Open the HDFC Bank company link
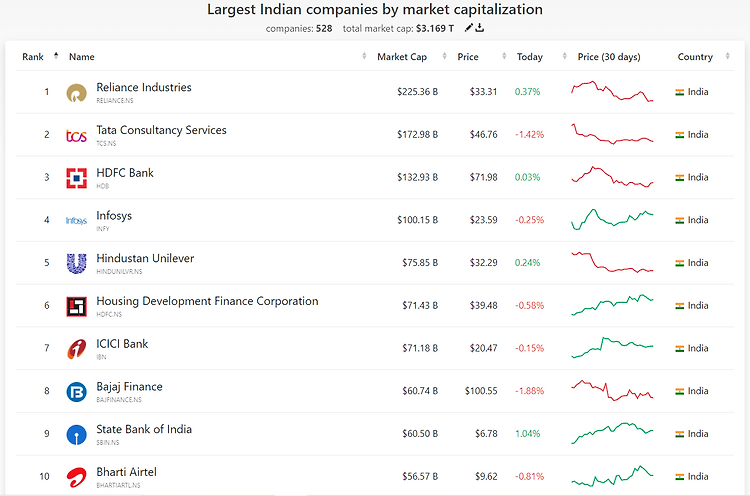This screenshot has height=496, width=750. click(125, 173)
